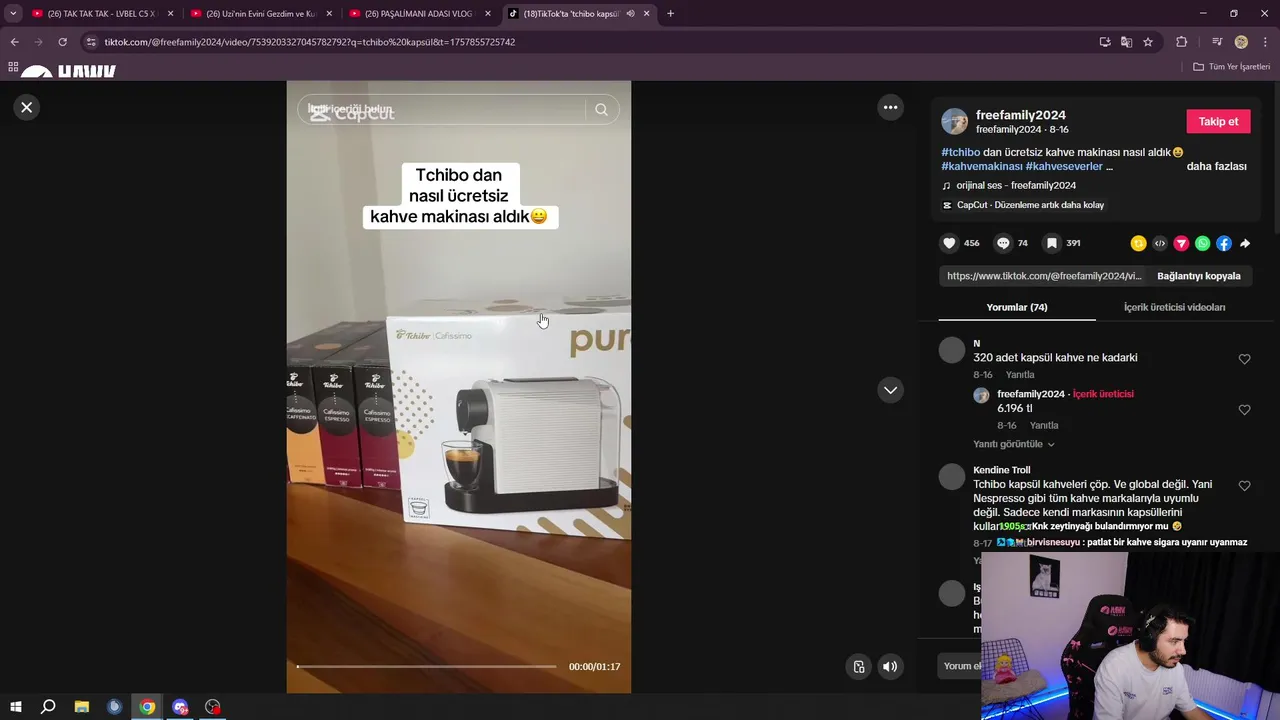Open the #tchibo hashtag
The image size is (1280, 720).
click(x=961, y=152)
